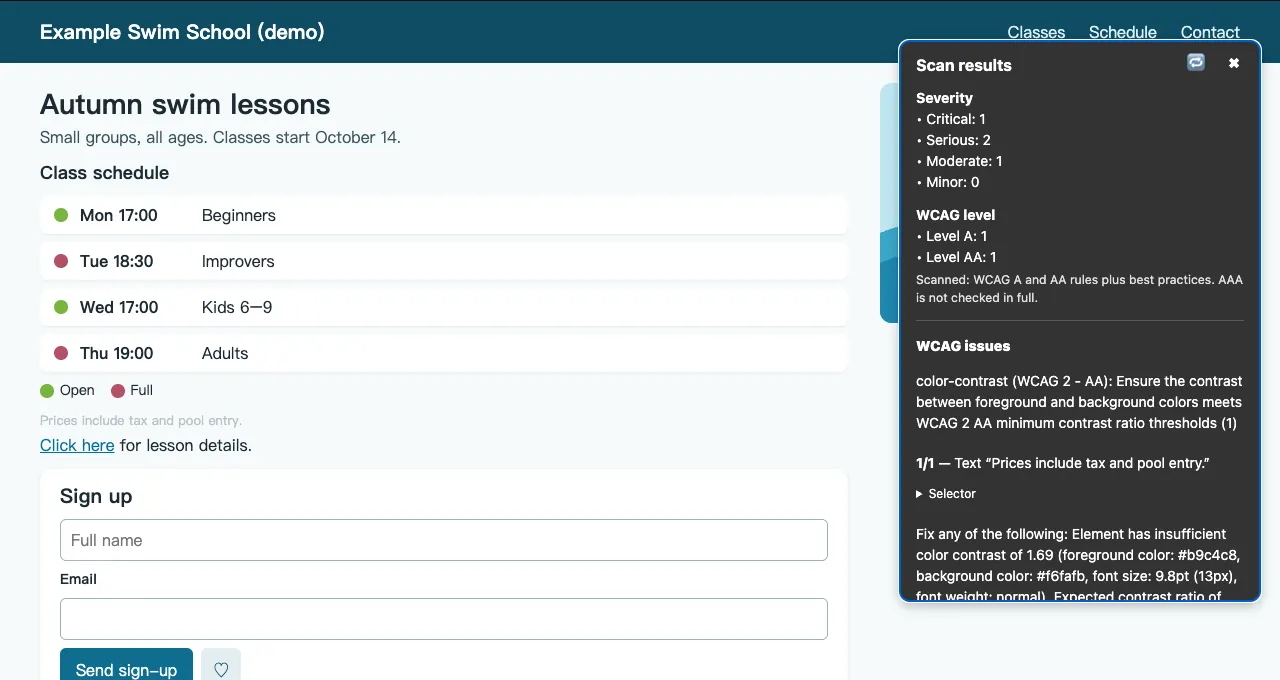Select the Kids 6—9 class row text
The width and height of the screenshot is (1280, 680).
(237, 307)
